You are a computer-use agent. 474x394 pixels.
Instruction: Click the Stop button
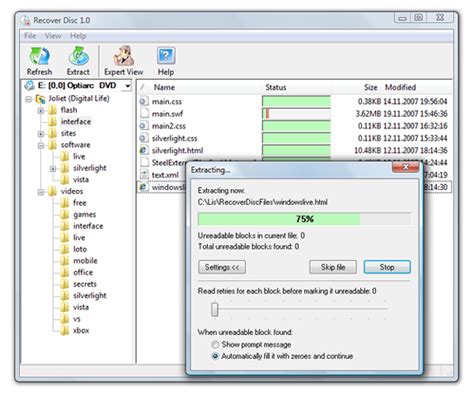(x=387, y=267)
